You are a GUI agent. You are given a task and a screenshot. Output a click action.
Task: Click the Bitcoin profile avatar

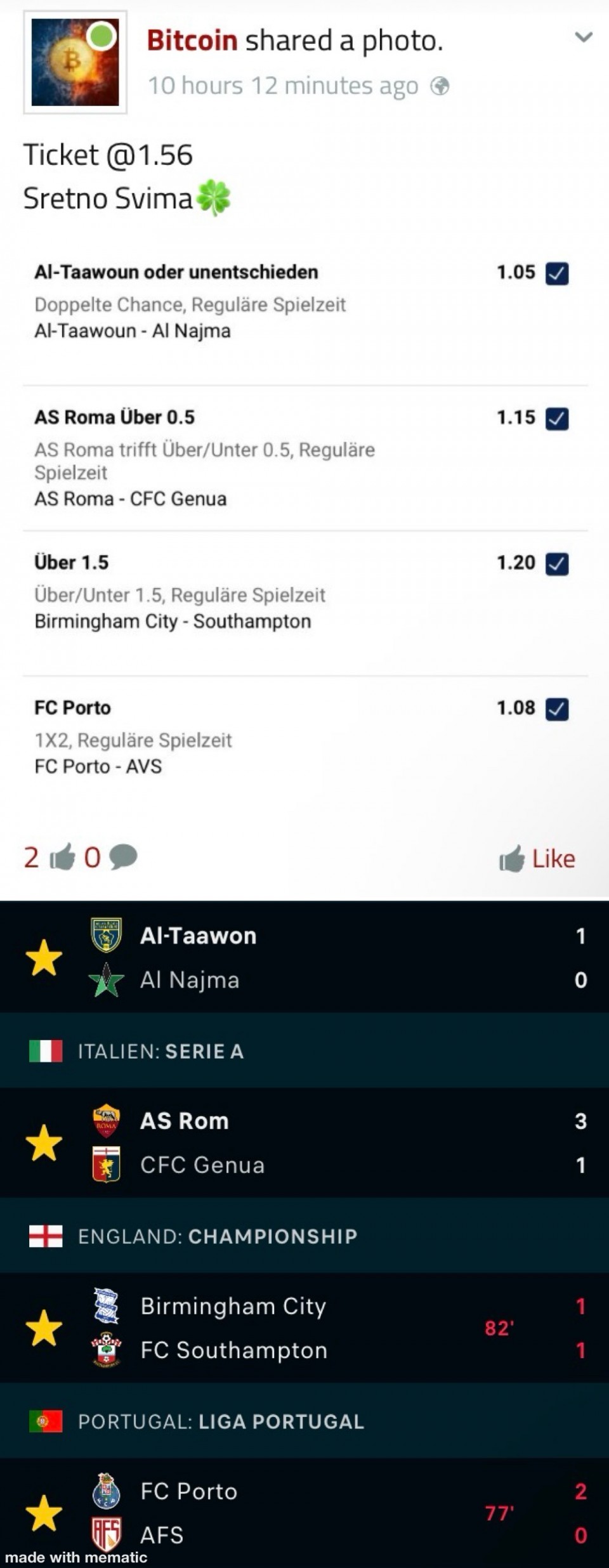coord(75,62)
